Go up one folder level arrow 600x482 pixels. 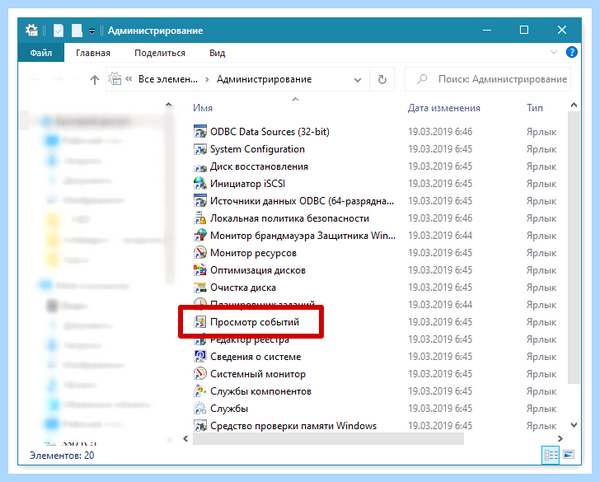[95, 80]
